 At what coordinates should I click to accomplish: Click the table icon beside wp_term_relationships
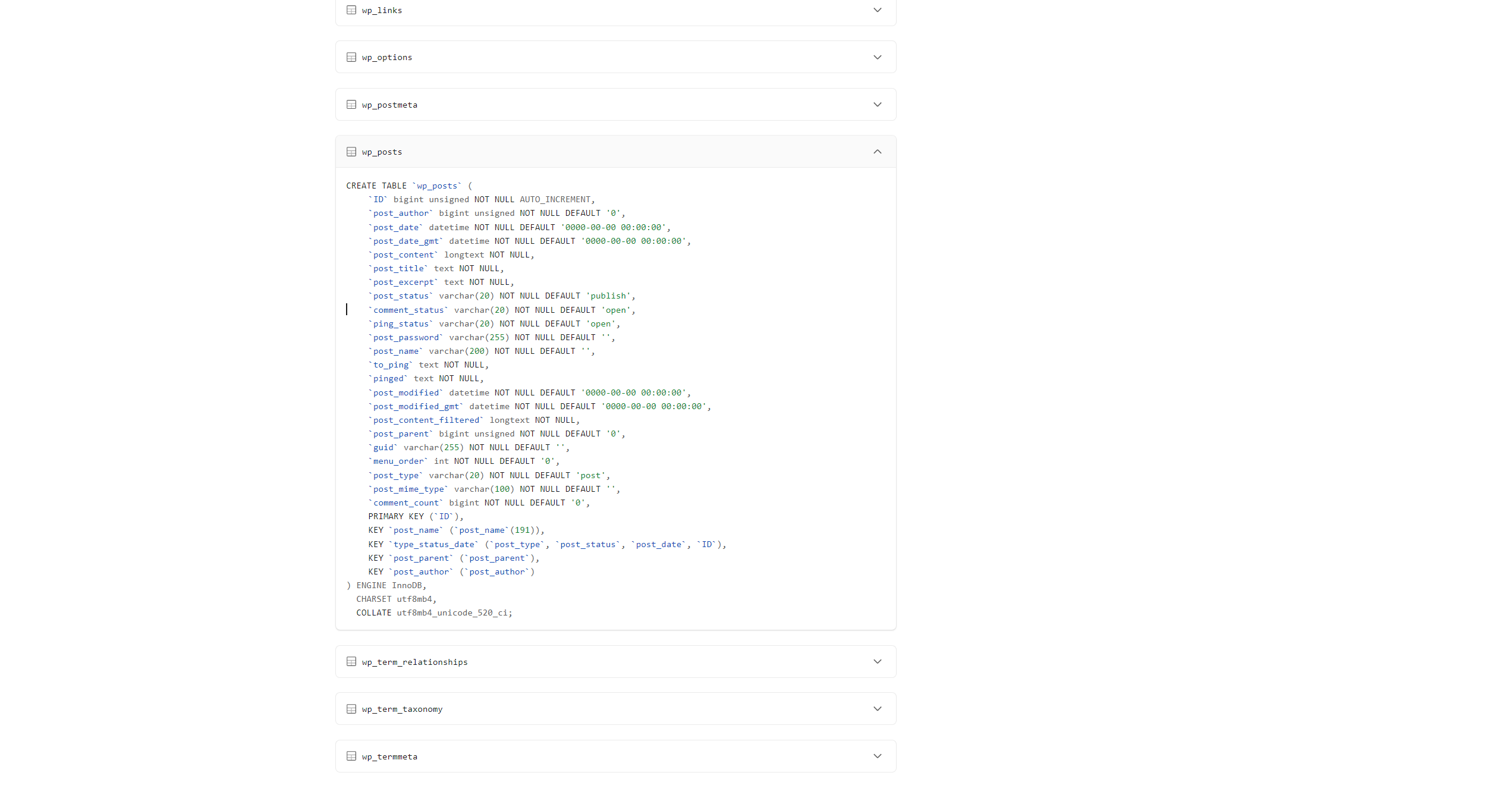click(351, 662)
